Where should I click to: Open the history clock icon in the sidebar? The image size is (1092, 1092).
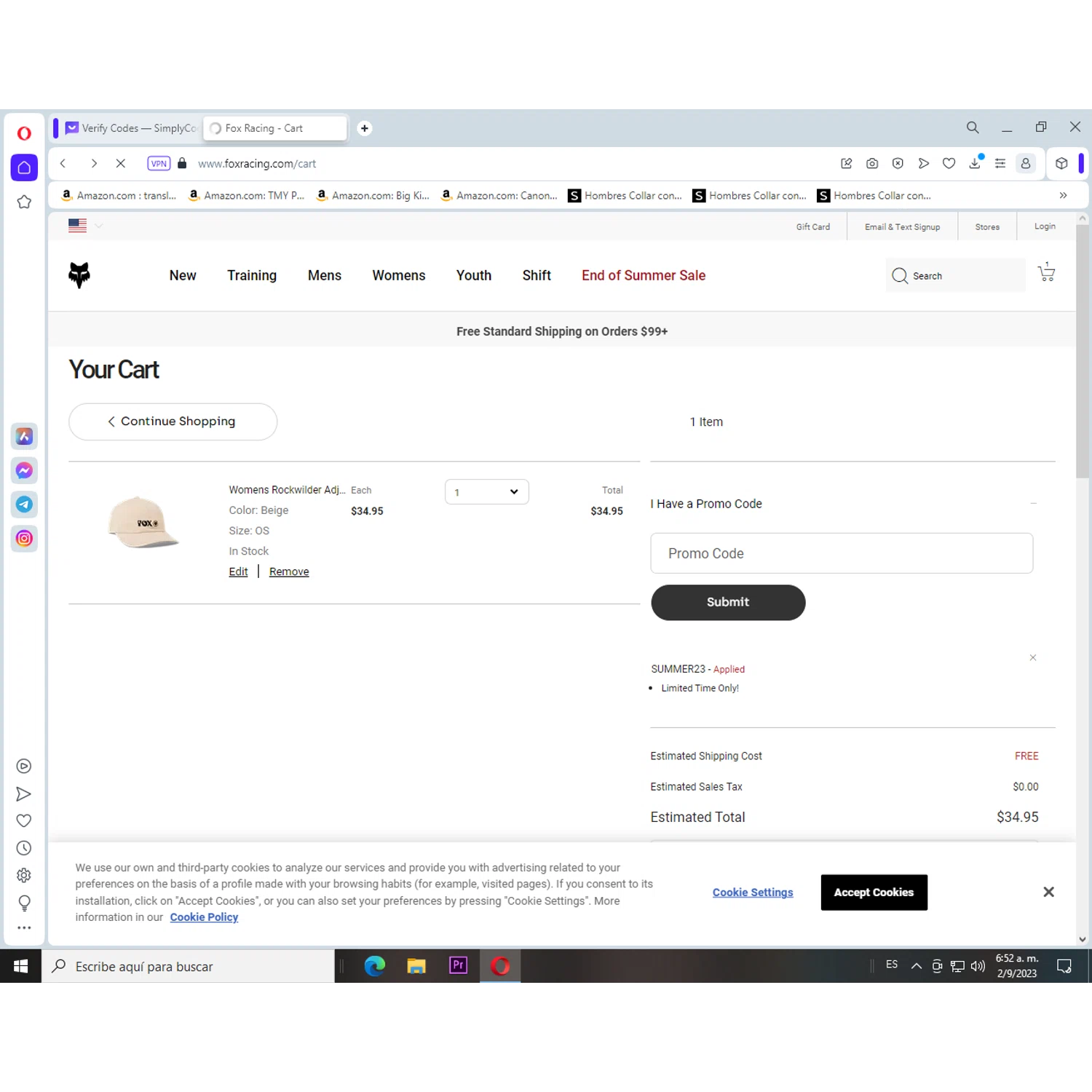coord(24,848)
